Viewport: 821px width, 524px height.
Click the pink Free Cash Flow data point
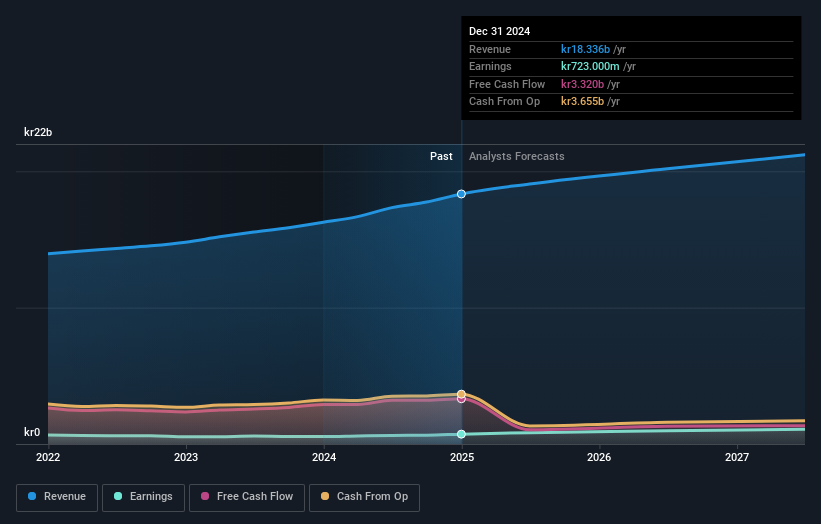(x=461, y=399)
